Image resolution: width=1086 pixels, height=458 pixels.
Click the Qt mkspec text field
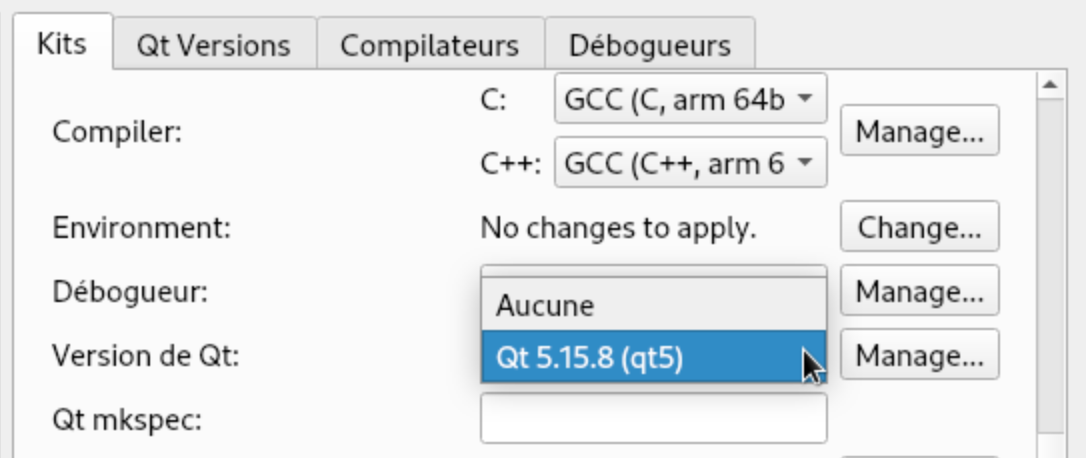[653, 418]
